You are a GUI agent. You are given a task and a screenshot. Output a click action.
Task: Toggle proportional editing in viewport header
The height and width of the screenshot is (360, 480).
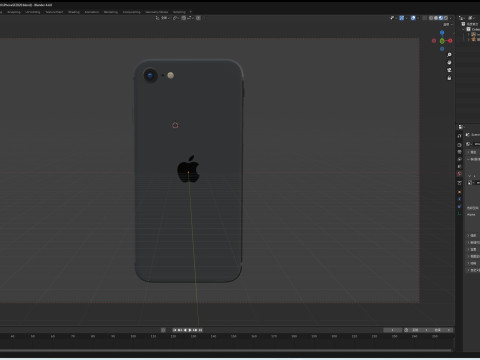198,18
